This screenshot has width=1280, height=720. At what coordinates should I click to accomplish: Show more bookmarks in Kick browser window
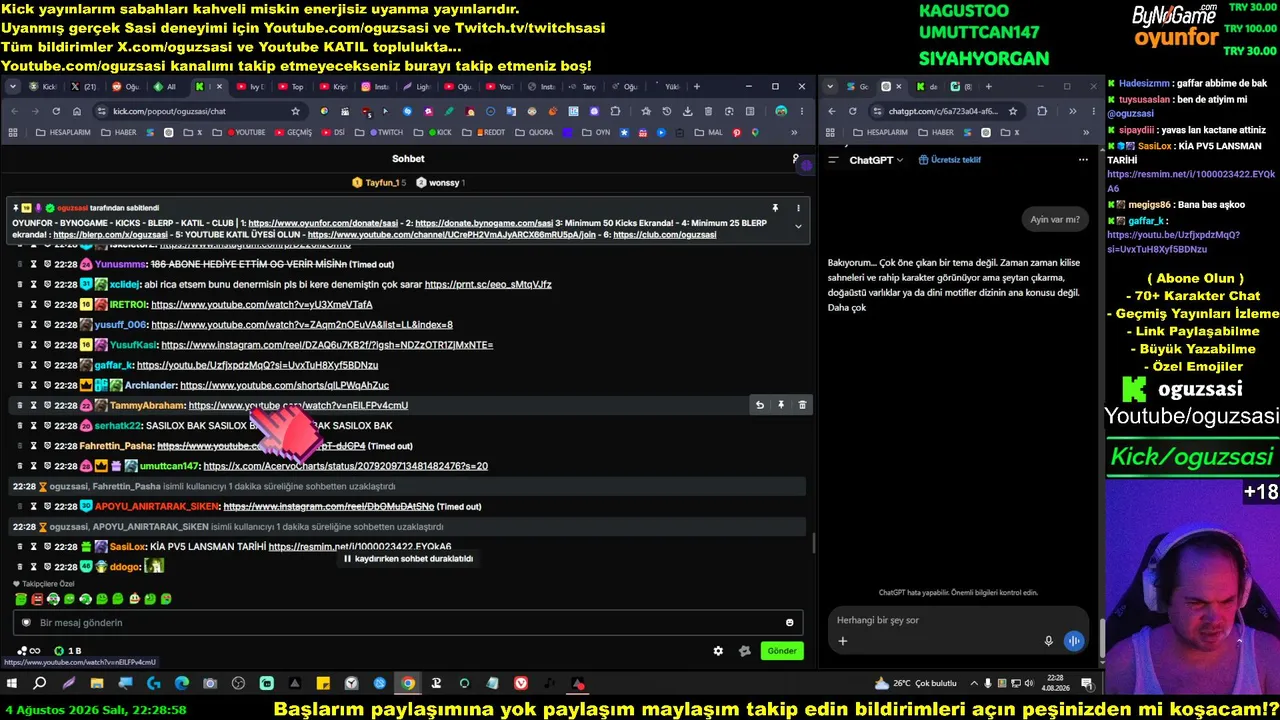795,132
